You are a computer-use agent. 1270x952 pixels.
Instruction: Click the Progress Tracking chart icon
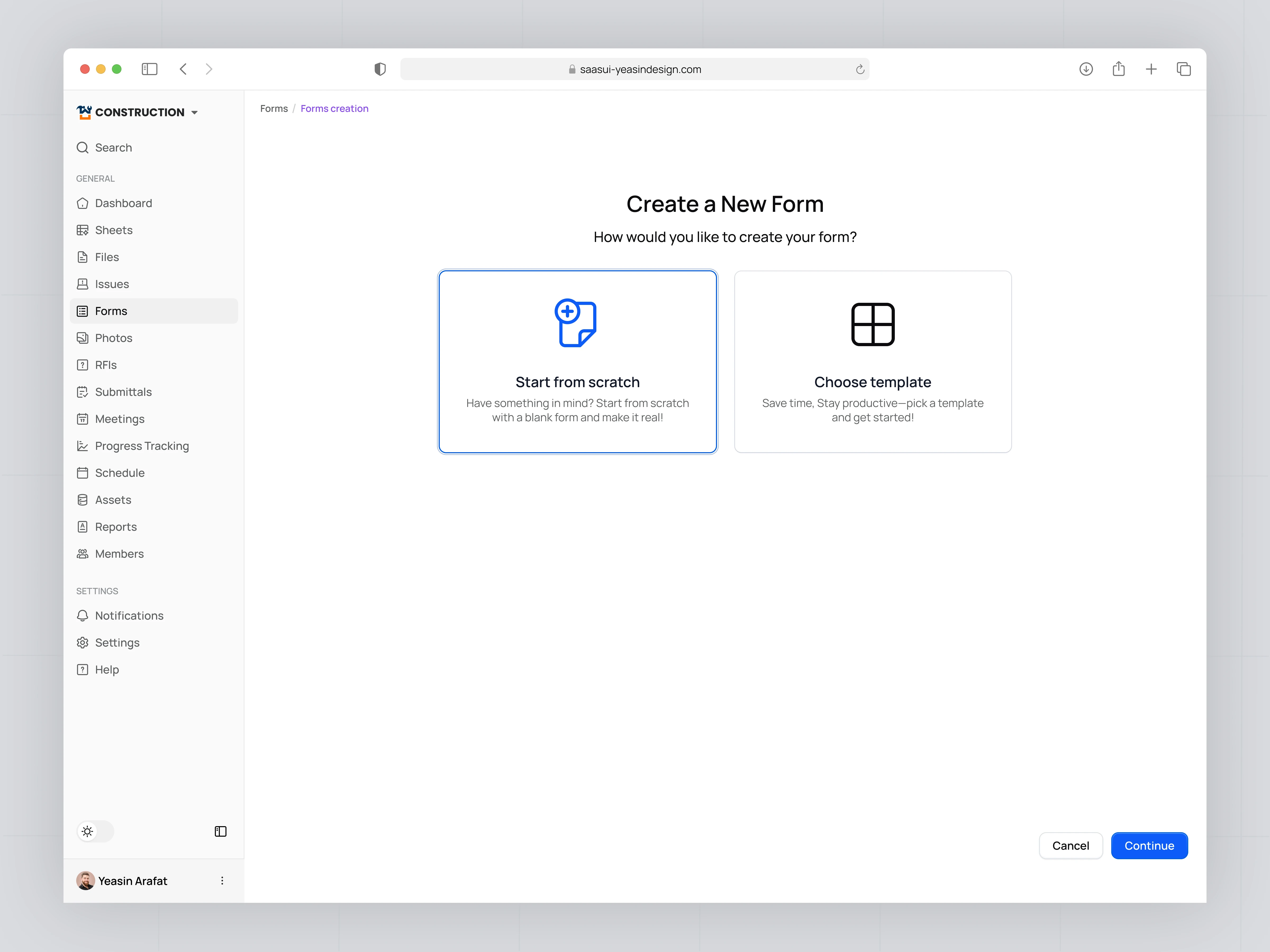[83, 446]
